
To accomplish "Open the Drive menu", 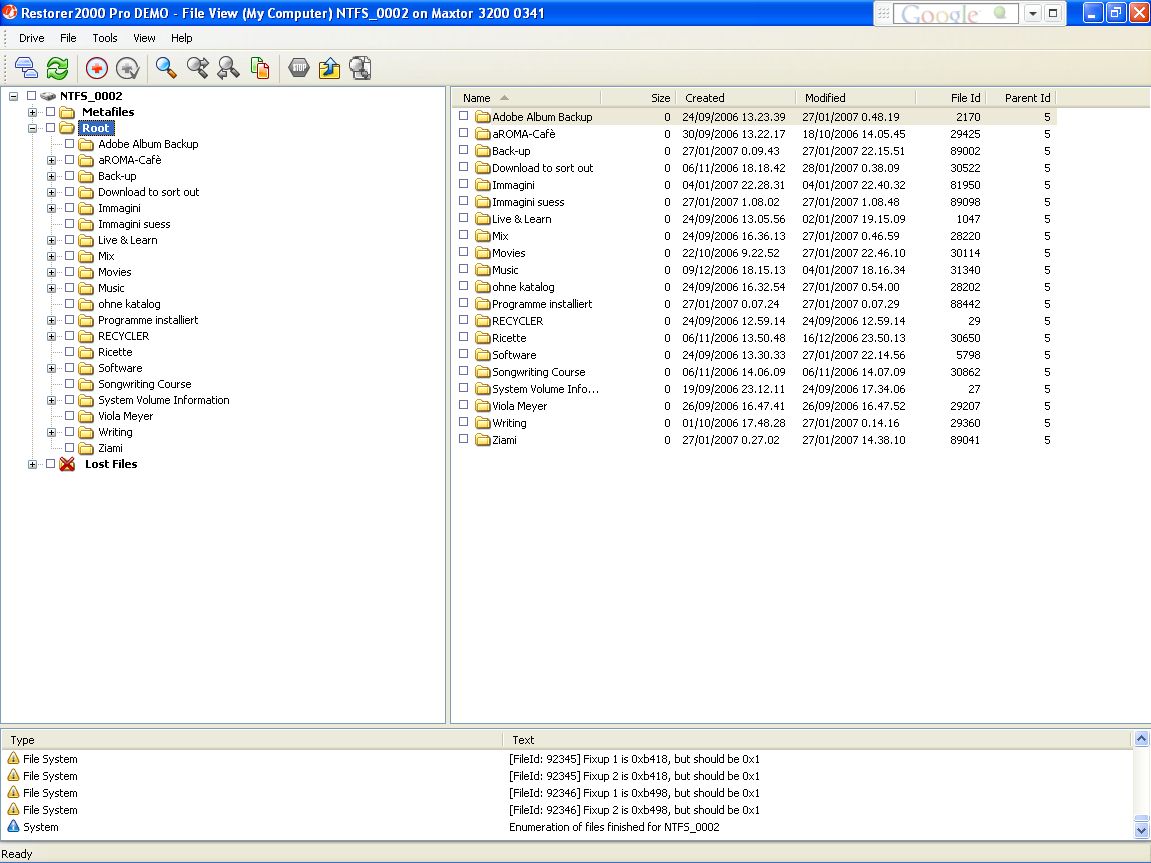I will pyautogui.click(x=32, y=38).
